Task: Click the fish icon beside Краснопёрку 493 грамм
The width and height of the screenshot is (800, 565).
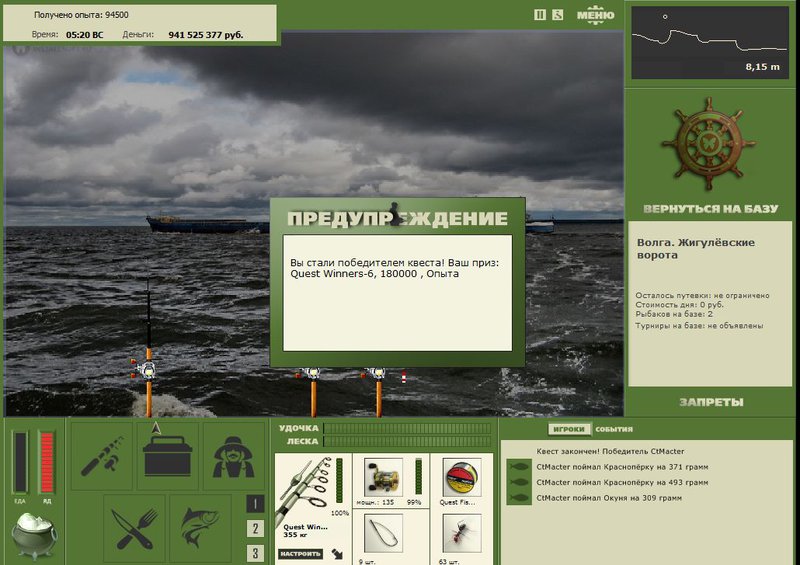Action: 519,482
